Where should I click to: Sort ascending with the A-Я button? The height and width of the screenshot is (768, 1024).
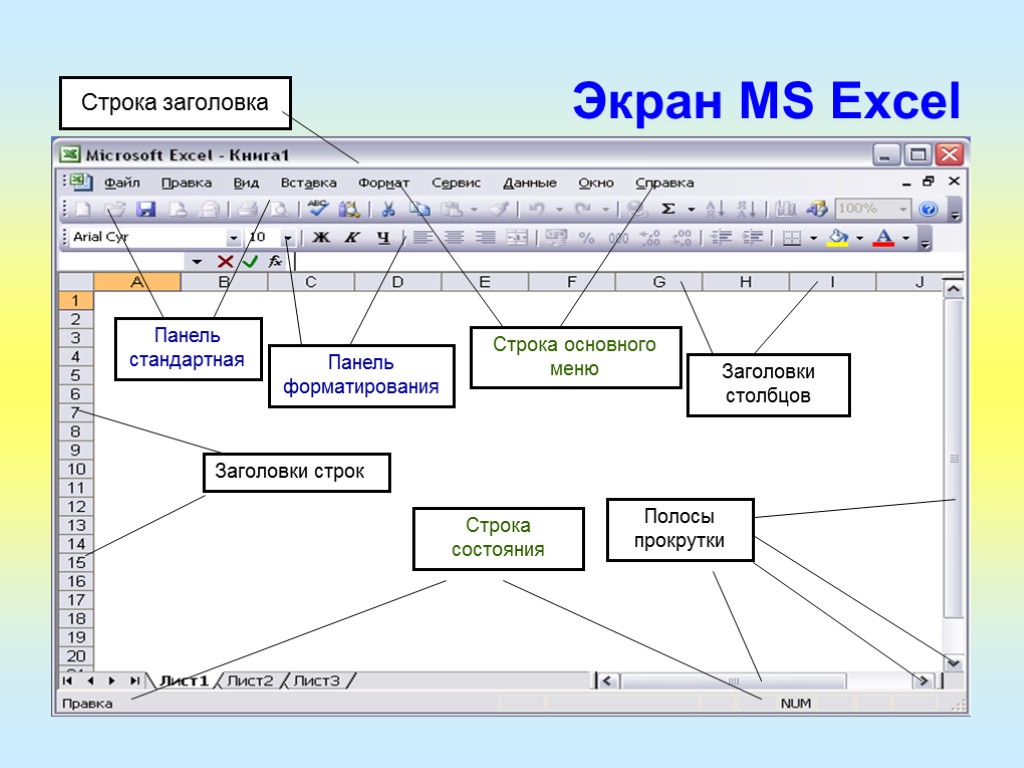coord(715,210)
